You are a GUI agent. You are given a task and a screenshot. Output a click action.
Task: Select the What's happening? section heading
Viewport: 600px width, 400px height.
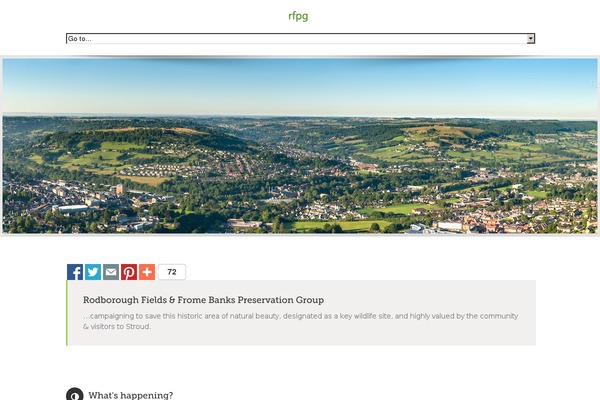pos(131,395)
